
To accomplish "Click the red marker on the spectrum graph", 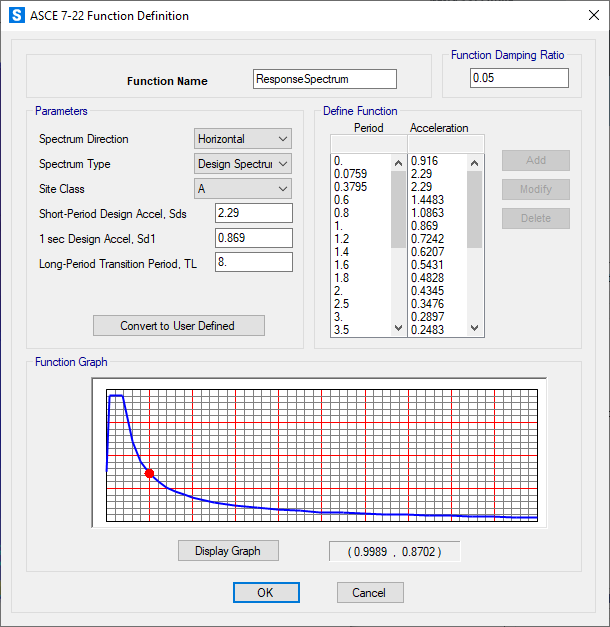I will tap(149, 474).
